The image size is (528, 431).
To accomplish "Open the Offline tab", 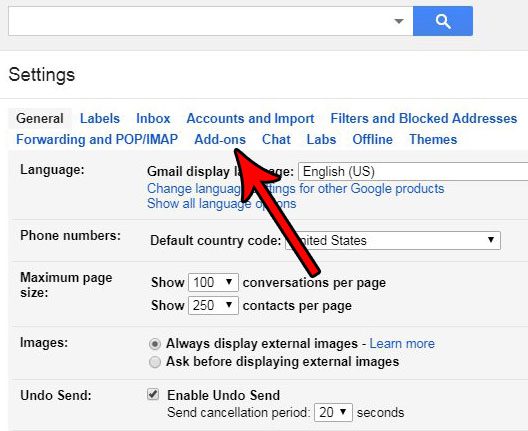I will [x=372, y=139].
